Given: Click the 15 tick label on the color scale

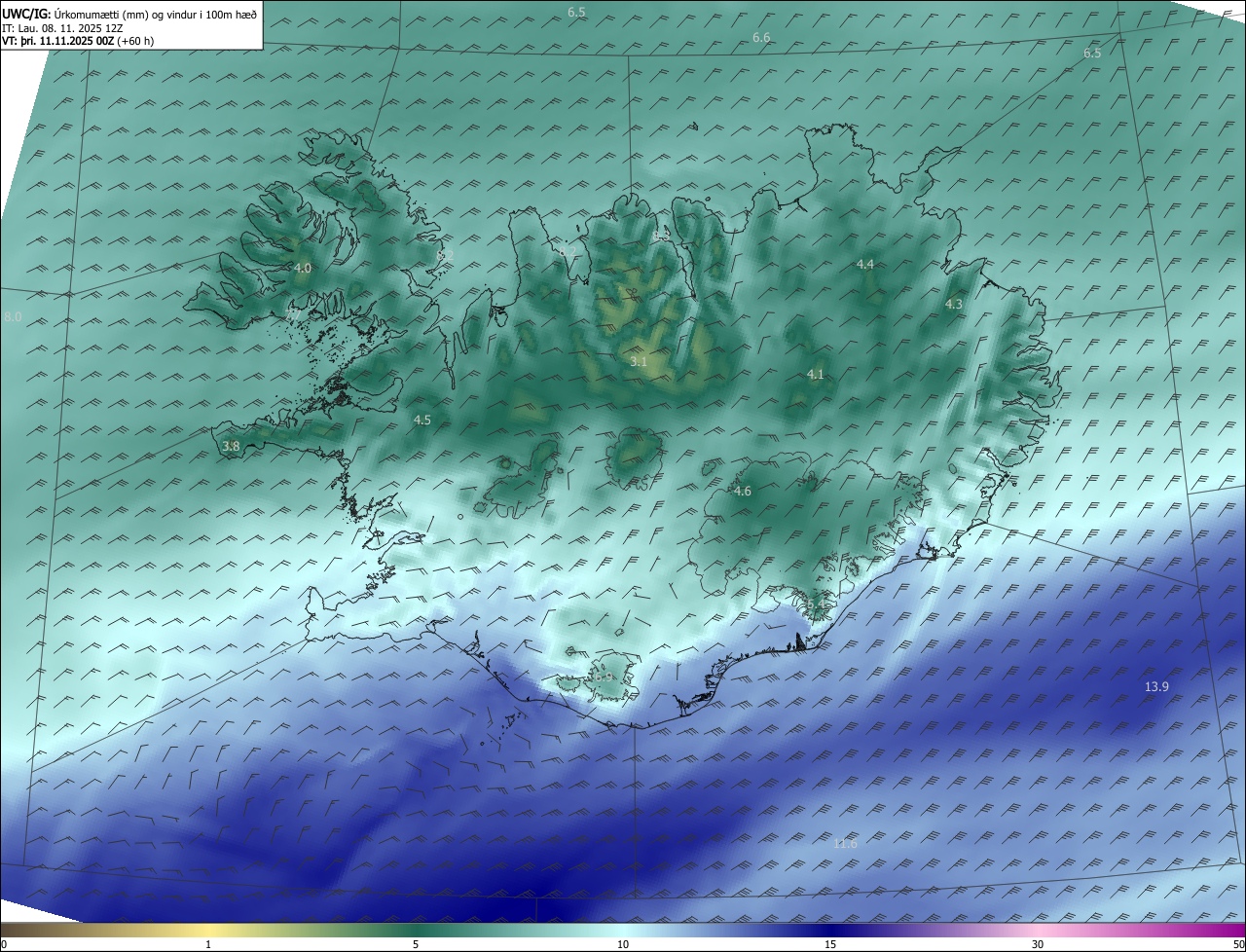Looking at the screenshot, I should pyautogui.click(x=830, y=944).
